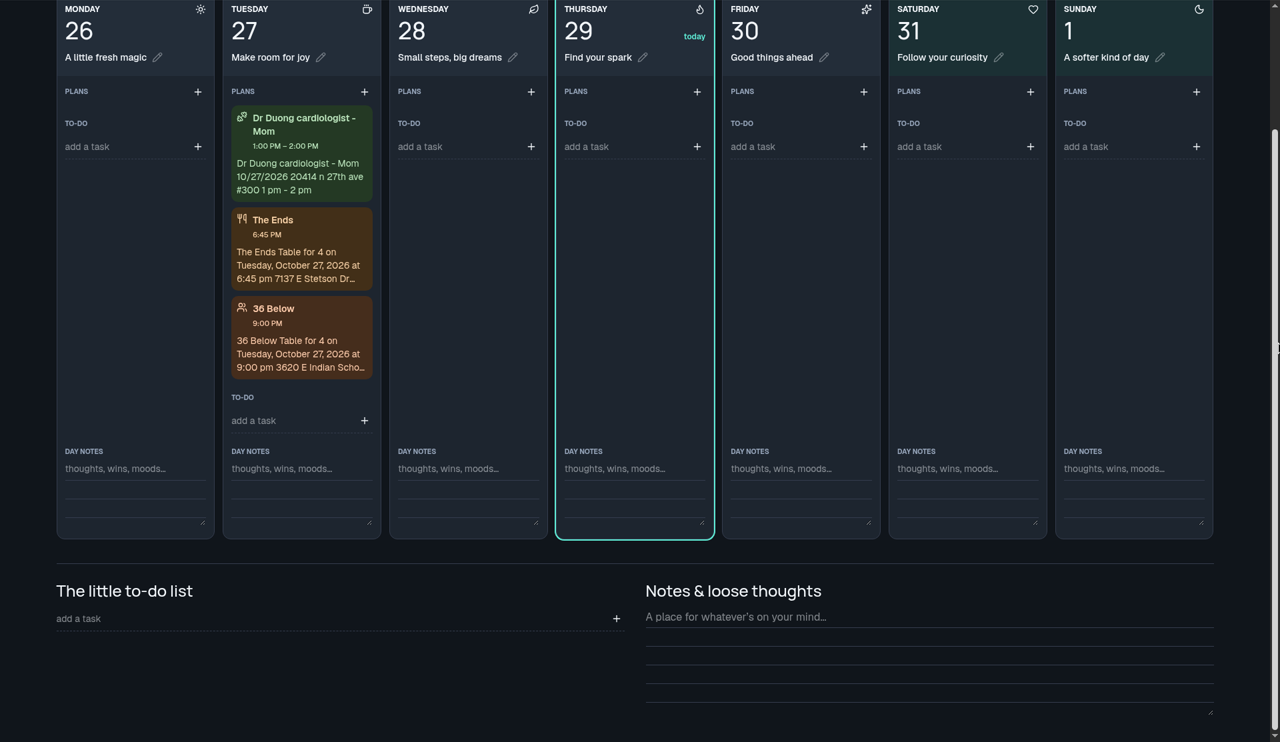Click the plus in The little to-do list
The height and width of the screenshot is (742, 1280).
pos(616,619)
